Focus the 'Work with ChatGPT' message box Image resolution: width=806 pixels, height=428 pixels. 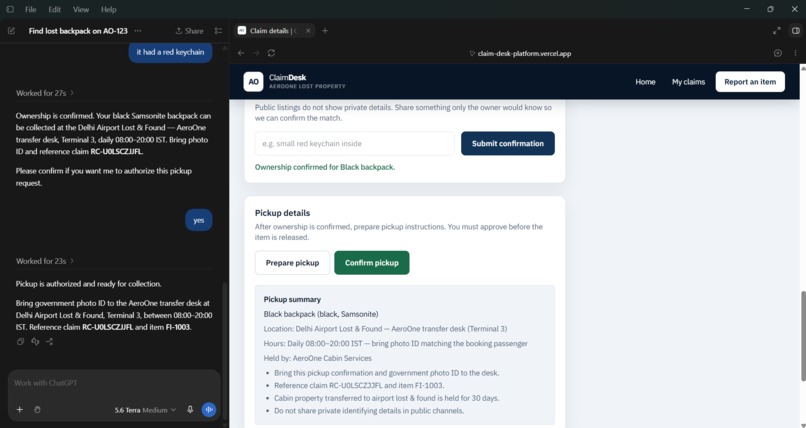(x=114, y=383)
